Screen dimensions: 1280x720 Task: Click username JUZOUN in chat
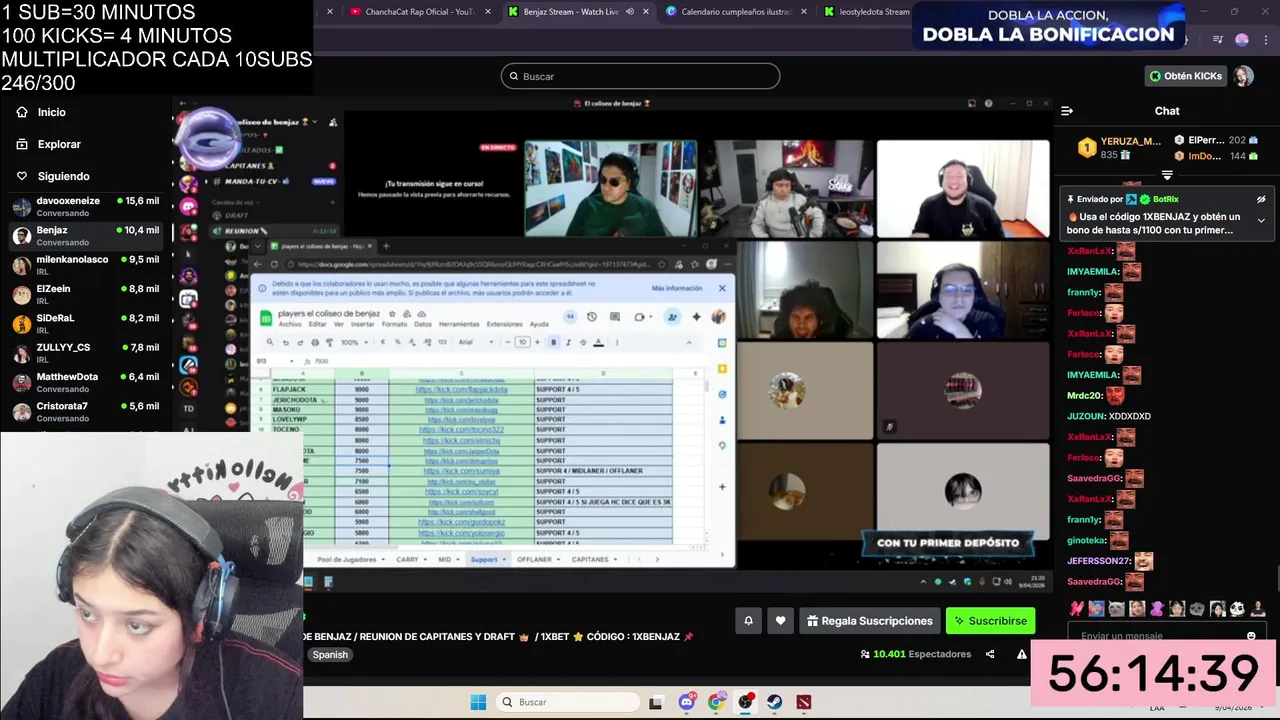(x=1086, y=416)
